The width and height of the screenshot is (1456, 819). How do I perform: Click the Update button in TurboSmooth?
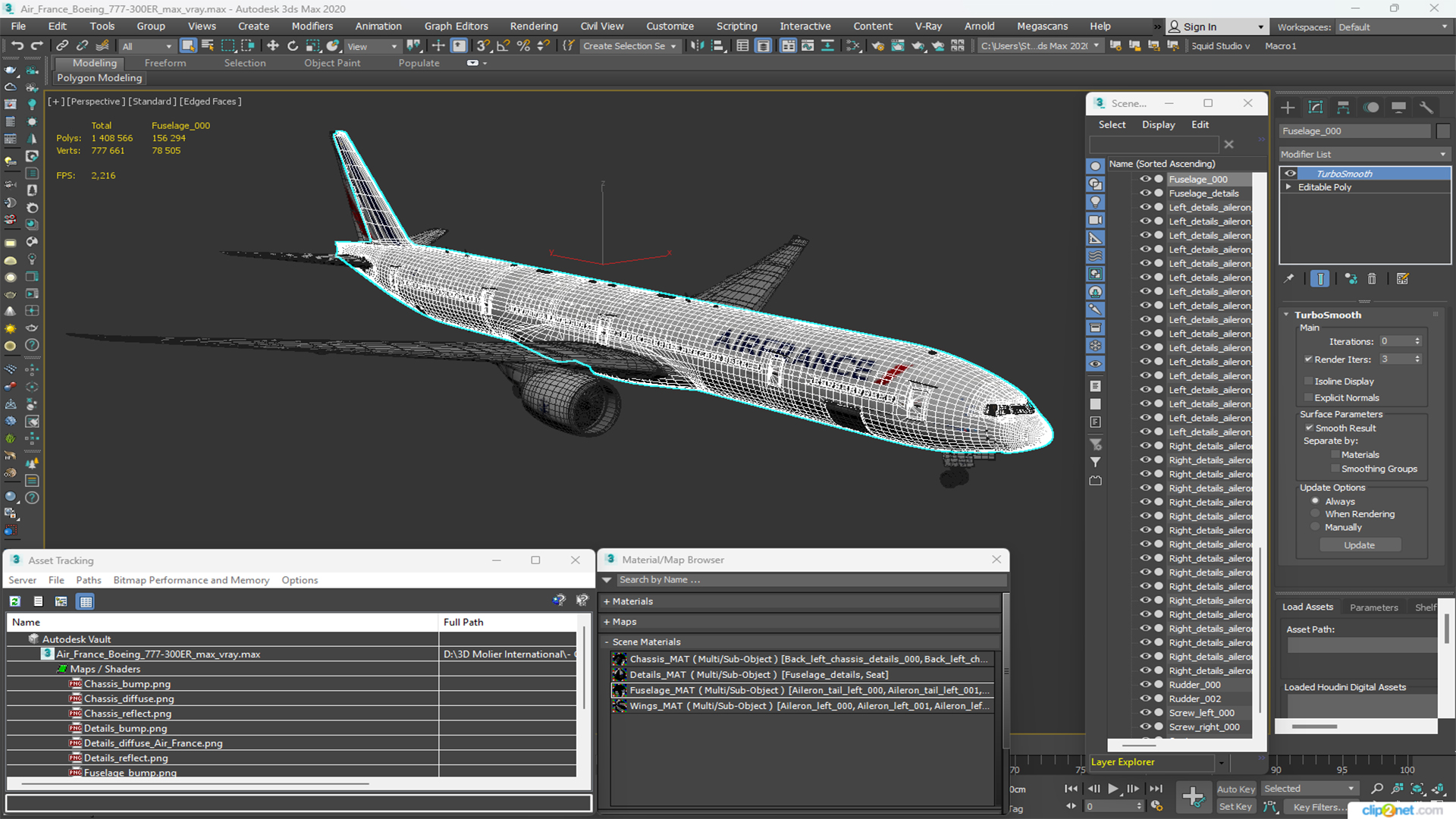[x=1359, y=545]
